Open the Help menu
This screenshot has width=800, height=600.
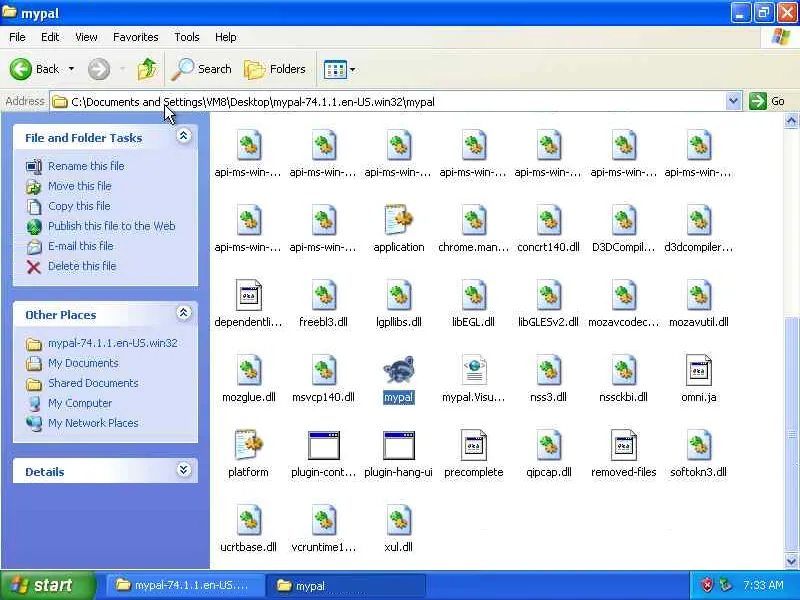[226, 37]
